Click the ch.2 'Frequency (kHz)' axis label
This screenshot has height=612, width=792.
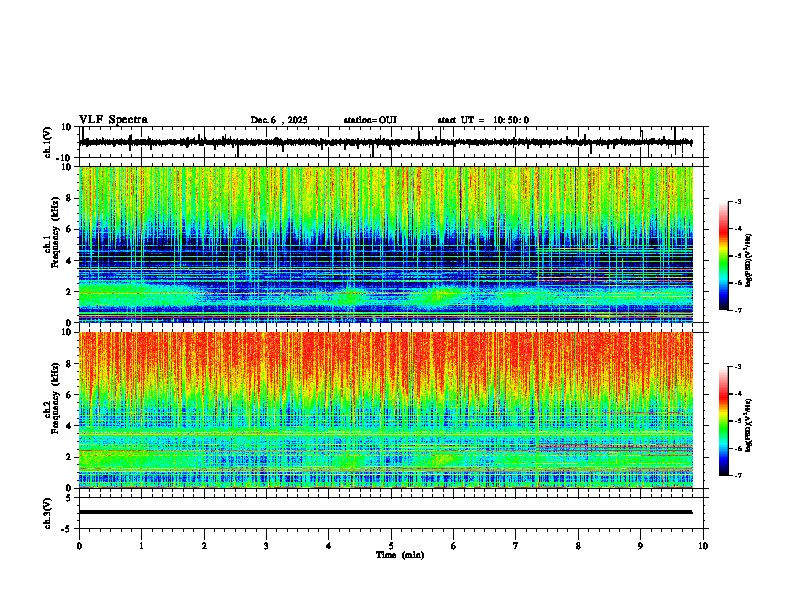pos(55,397)
